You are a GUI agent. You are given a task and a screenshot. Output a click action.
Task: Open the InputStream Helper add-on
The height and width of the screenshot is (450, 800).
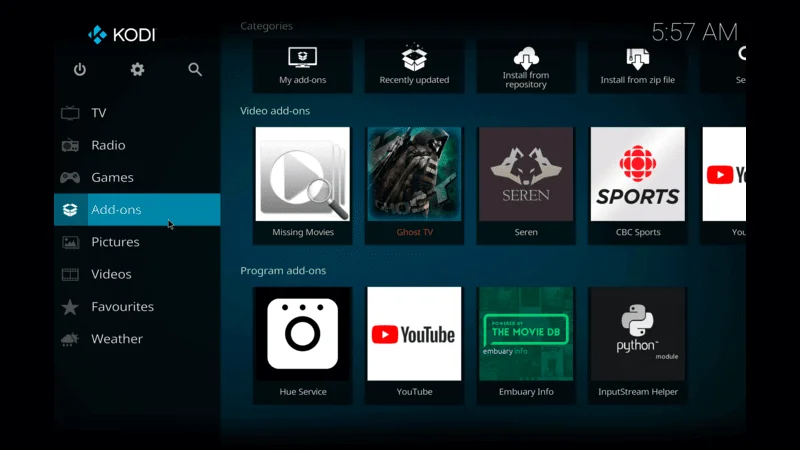tap(638, 345)
